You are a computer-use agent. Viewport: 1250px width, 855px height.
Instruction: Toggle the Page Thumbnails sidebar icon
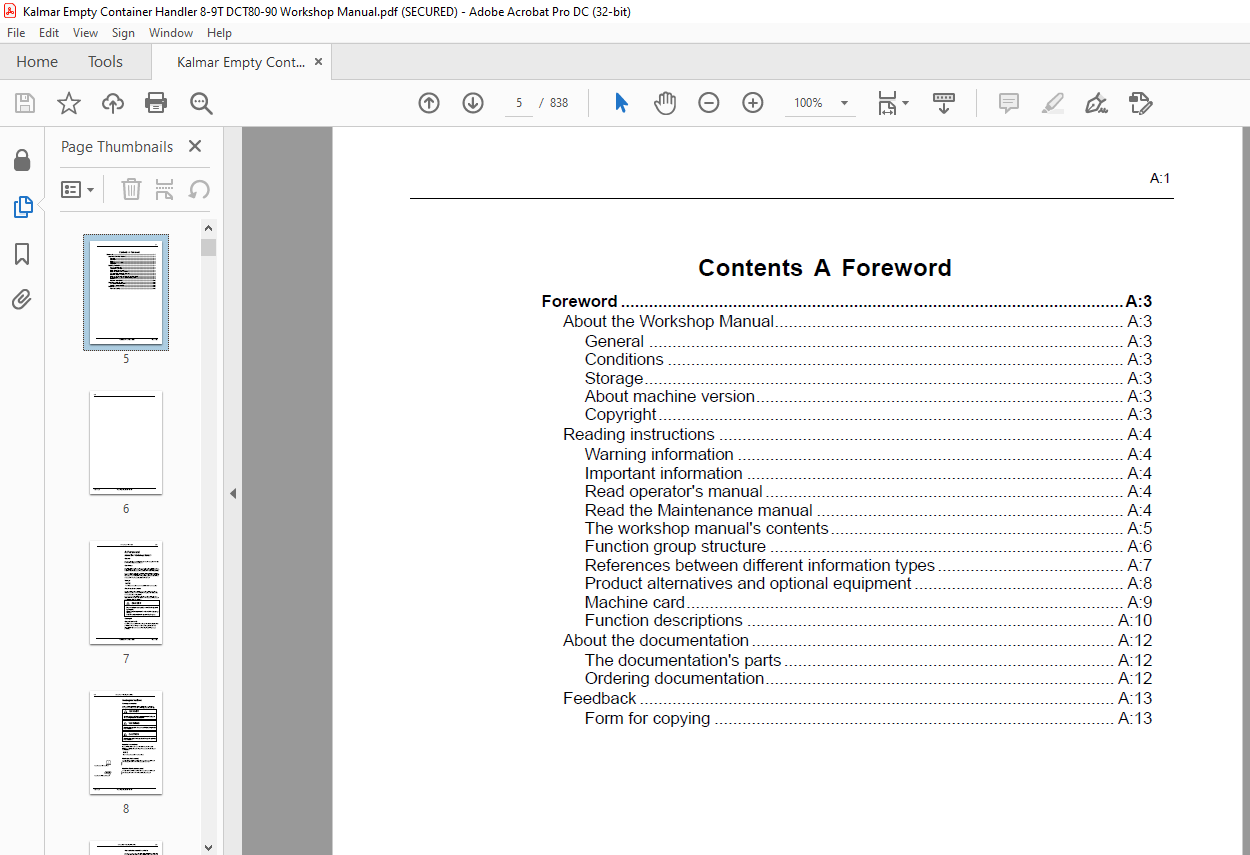22,207
